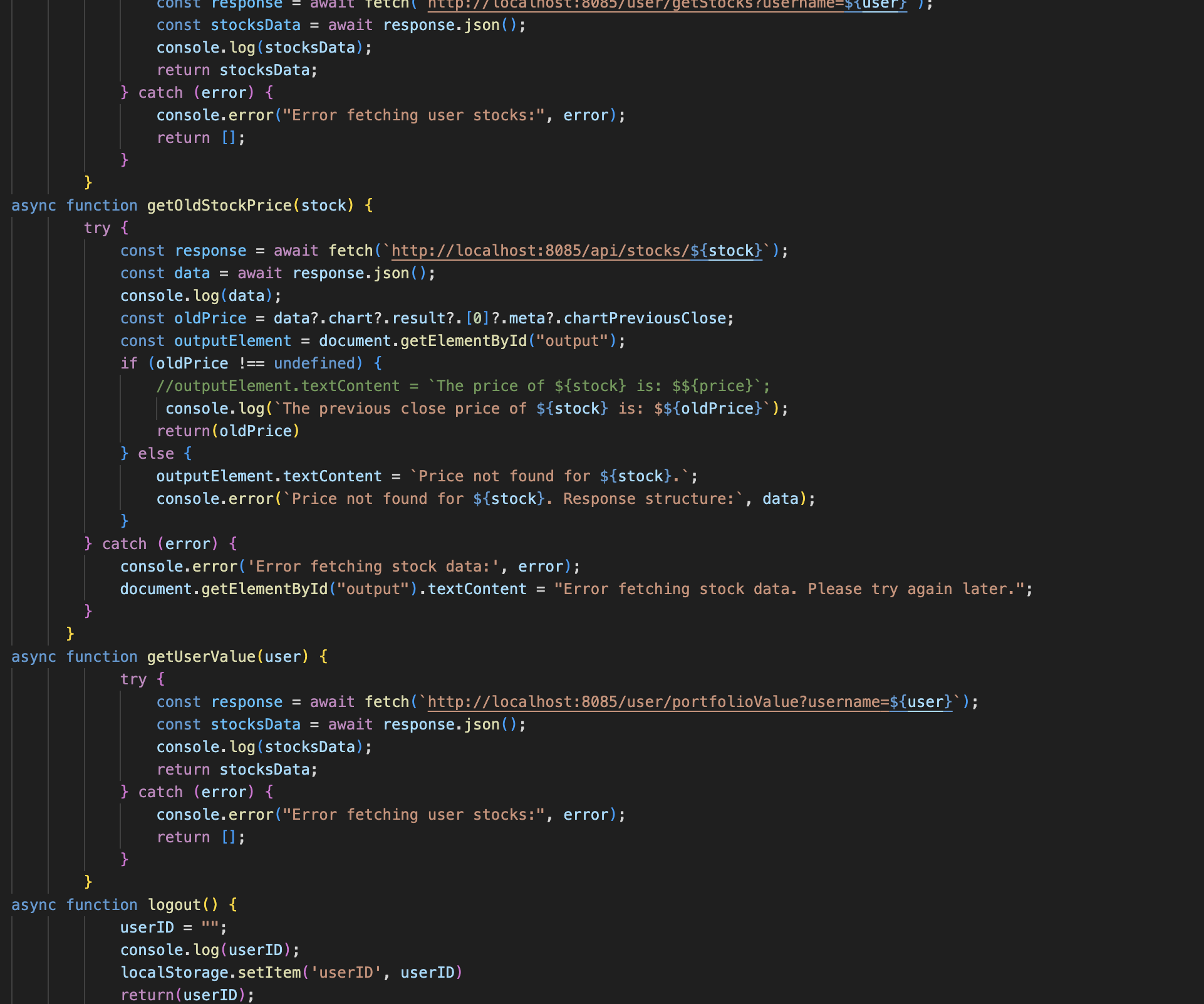Click the getOldStockPrice function name

coord(219,206)
